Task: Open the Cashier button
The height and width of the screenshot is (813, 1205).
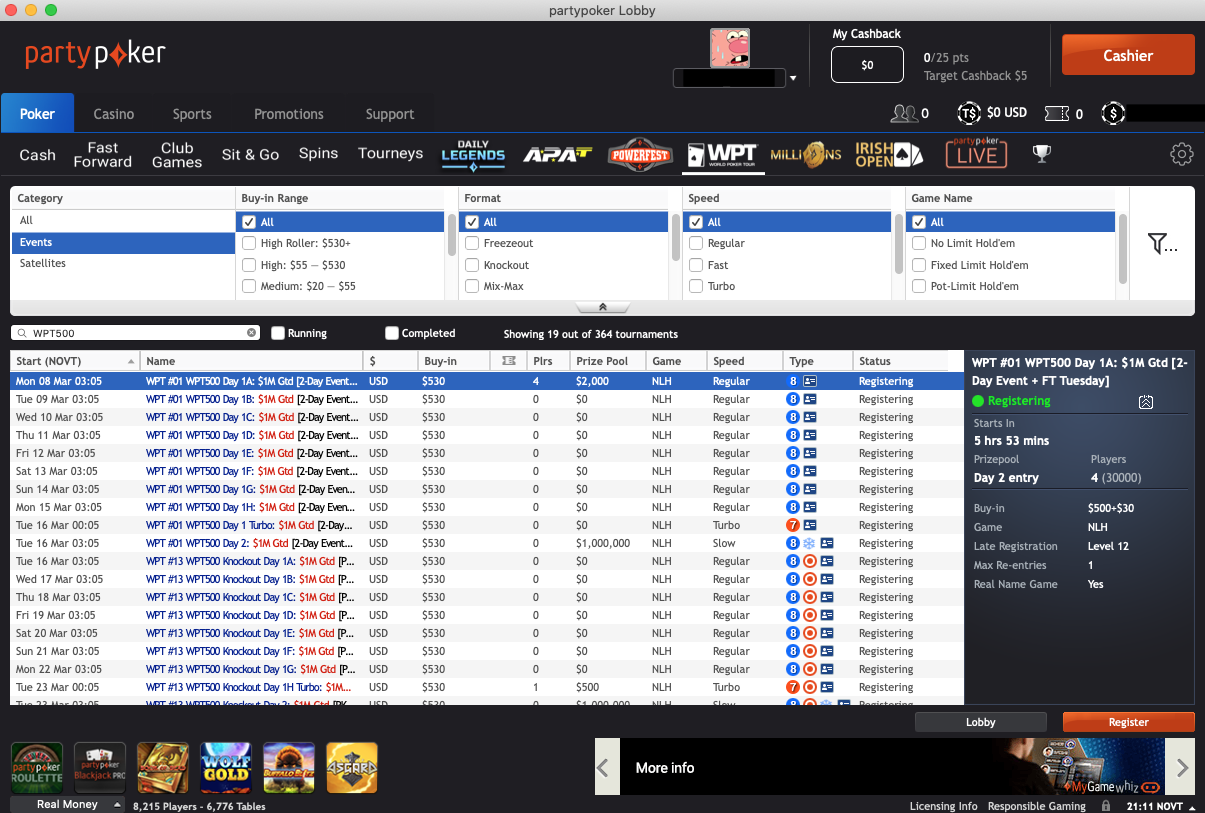Action: (1127, 56)
